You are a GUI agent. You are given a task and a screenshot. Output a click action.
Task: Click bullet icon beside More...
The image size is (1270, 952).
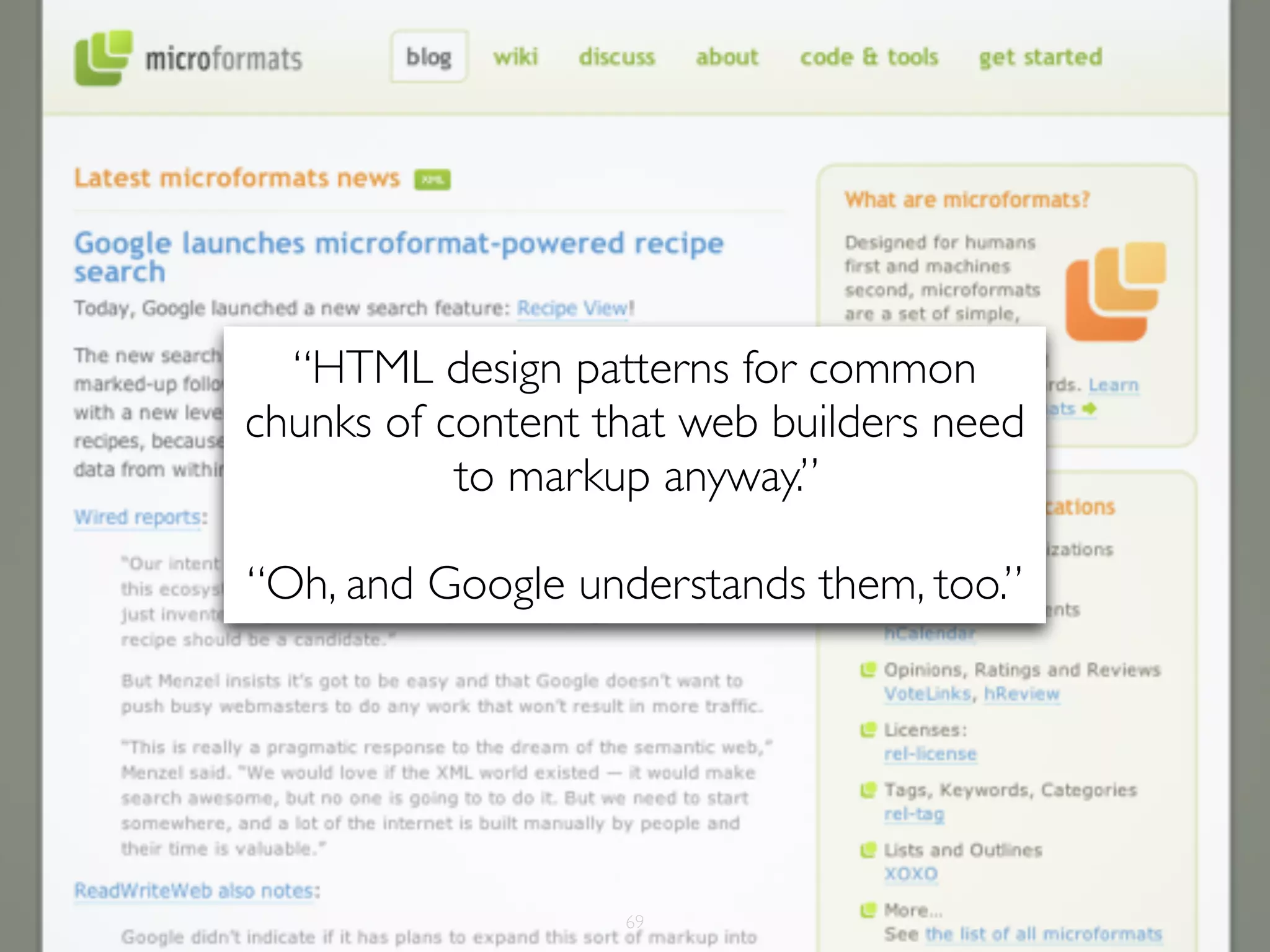868,910
